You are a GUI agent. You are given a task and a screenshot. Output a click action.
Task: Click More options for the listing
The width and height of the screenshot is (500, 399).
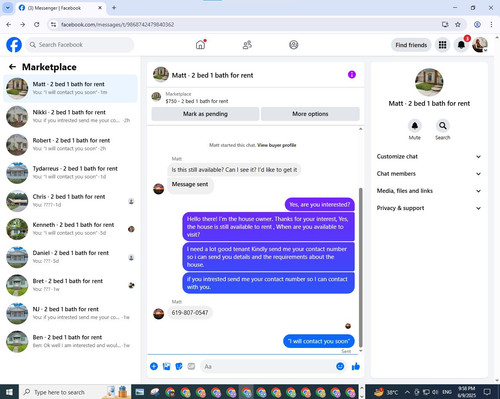click(310, 114)
